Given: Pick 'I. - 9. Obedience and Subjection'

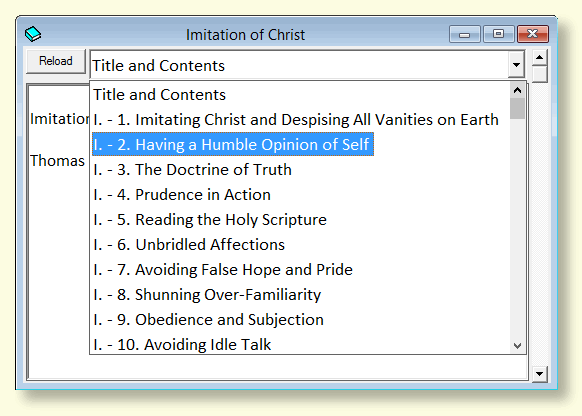Looking at the screenshot, I should click(x=301, y=320).
